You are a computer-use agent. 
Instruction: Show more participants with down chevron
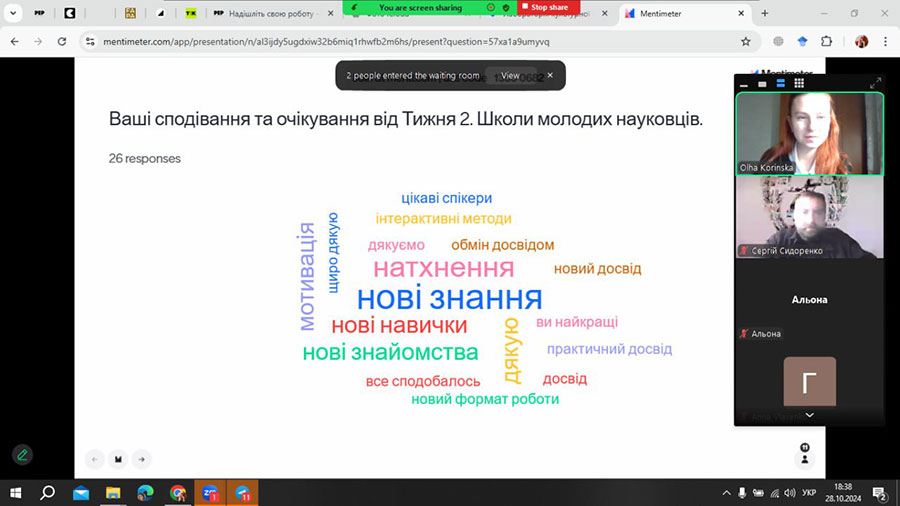point(809,415)
